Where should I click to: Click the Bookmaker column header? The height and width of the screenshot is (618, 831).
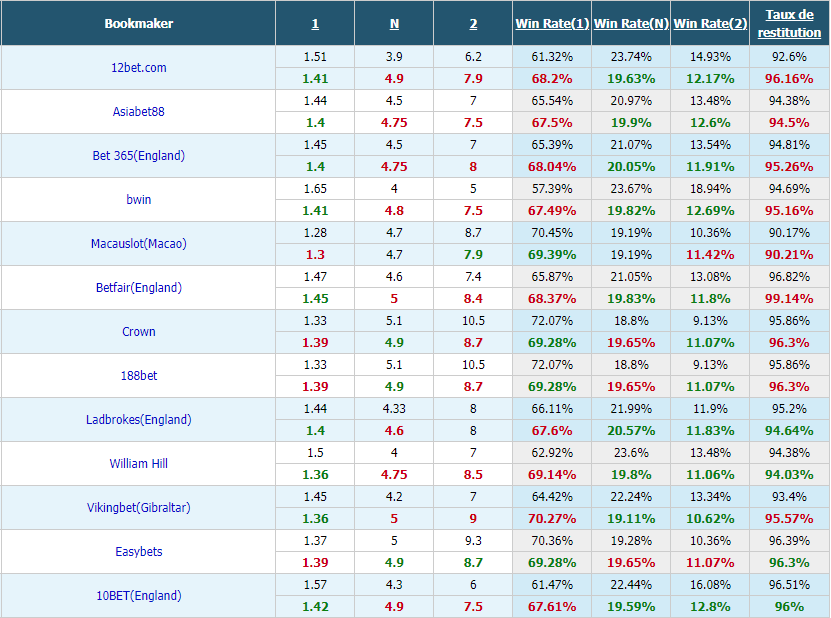[138, 24]
